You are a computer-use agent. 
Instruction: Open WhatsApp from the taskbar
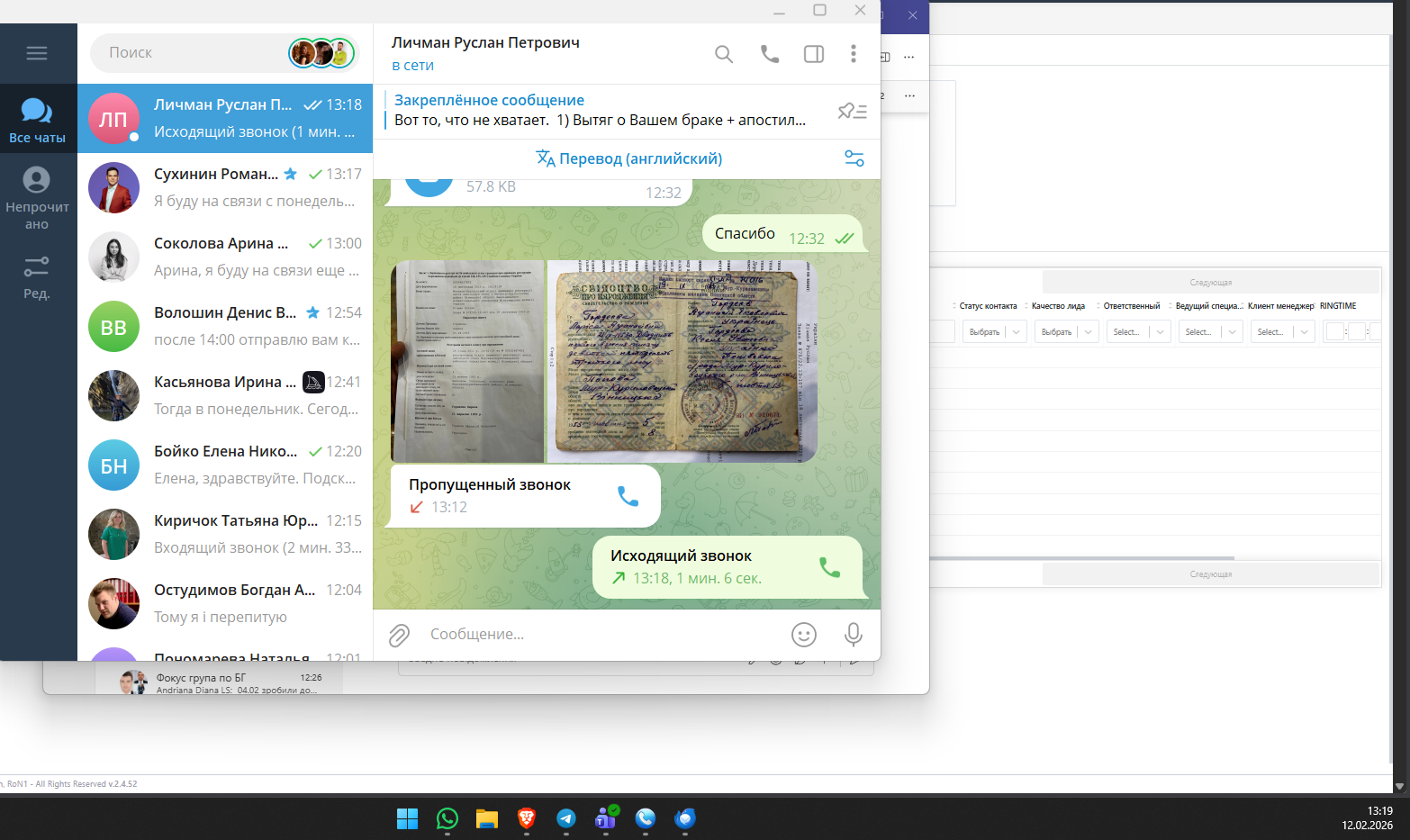pos(447,818)
